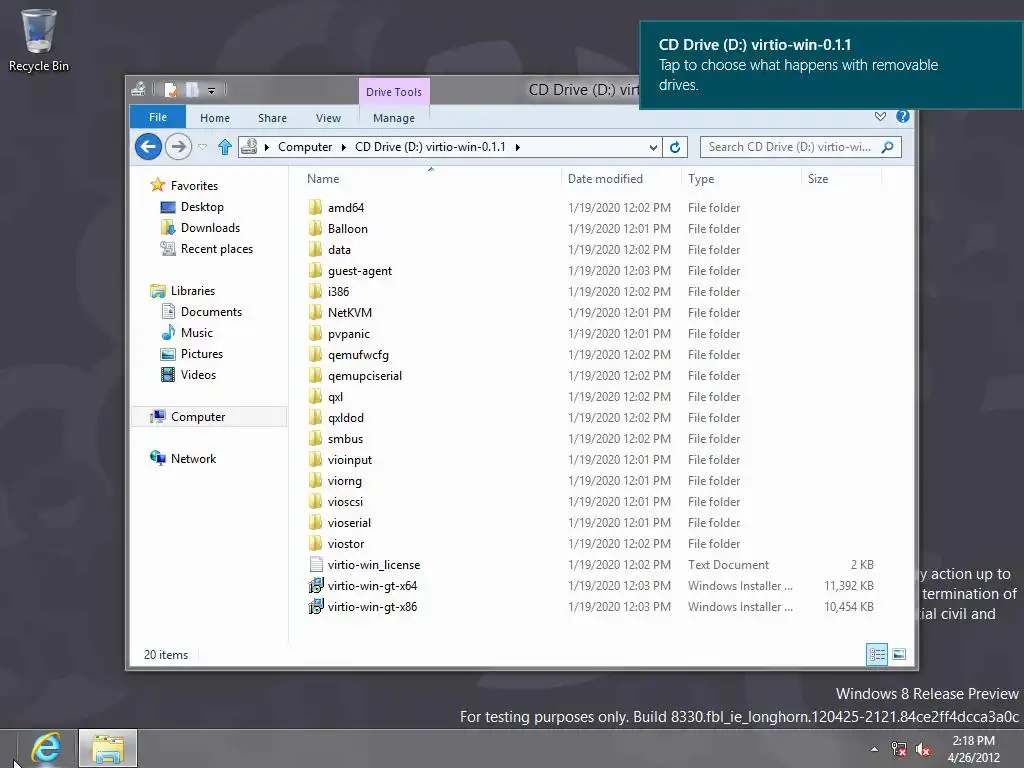Click the drive icon in address bar

249,147
